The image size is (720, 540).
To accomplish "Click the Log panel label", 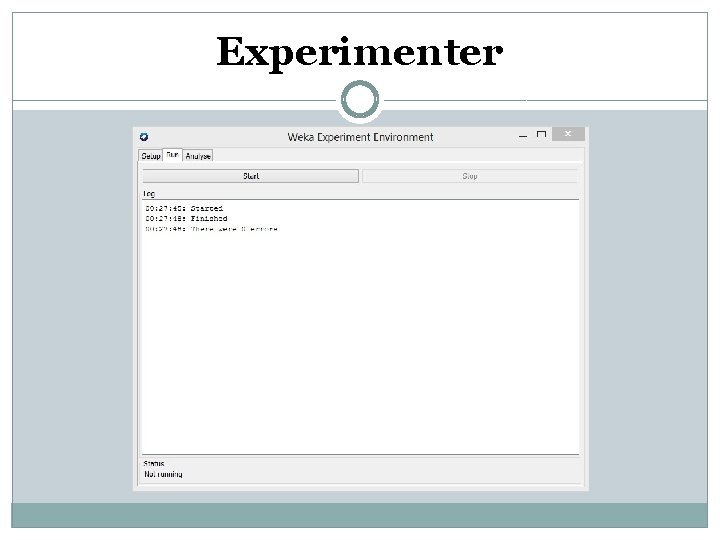I will pos(149,193).
